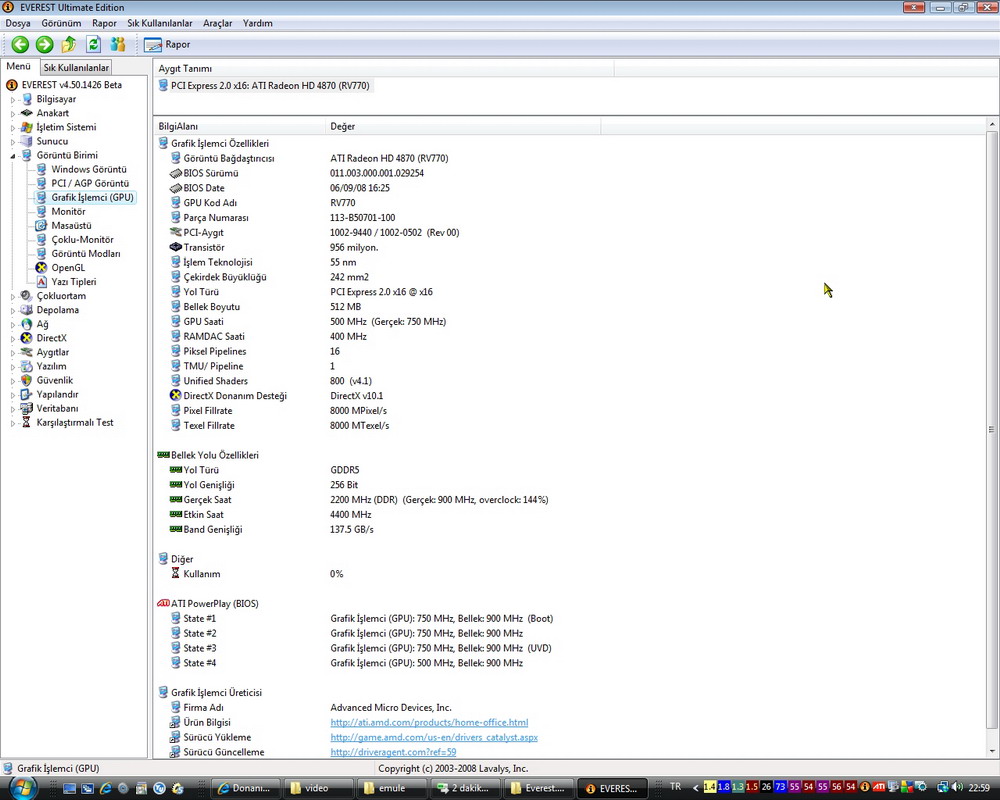Select the Band Genişliği row
Viewport: 1000px width, 800px height.
(569, 530)
